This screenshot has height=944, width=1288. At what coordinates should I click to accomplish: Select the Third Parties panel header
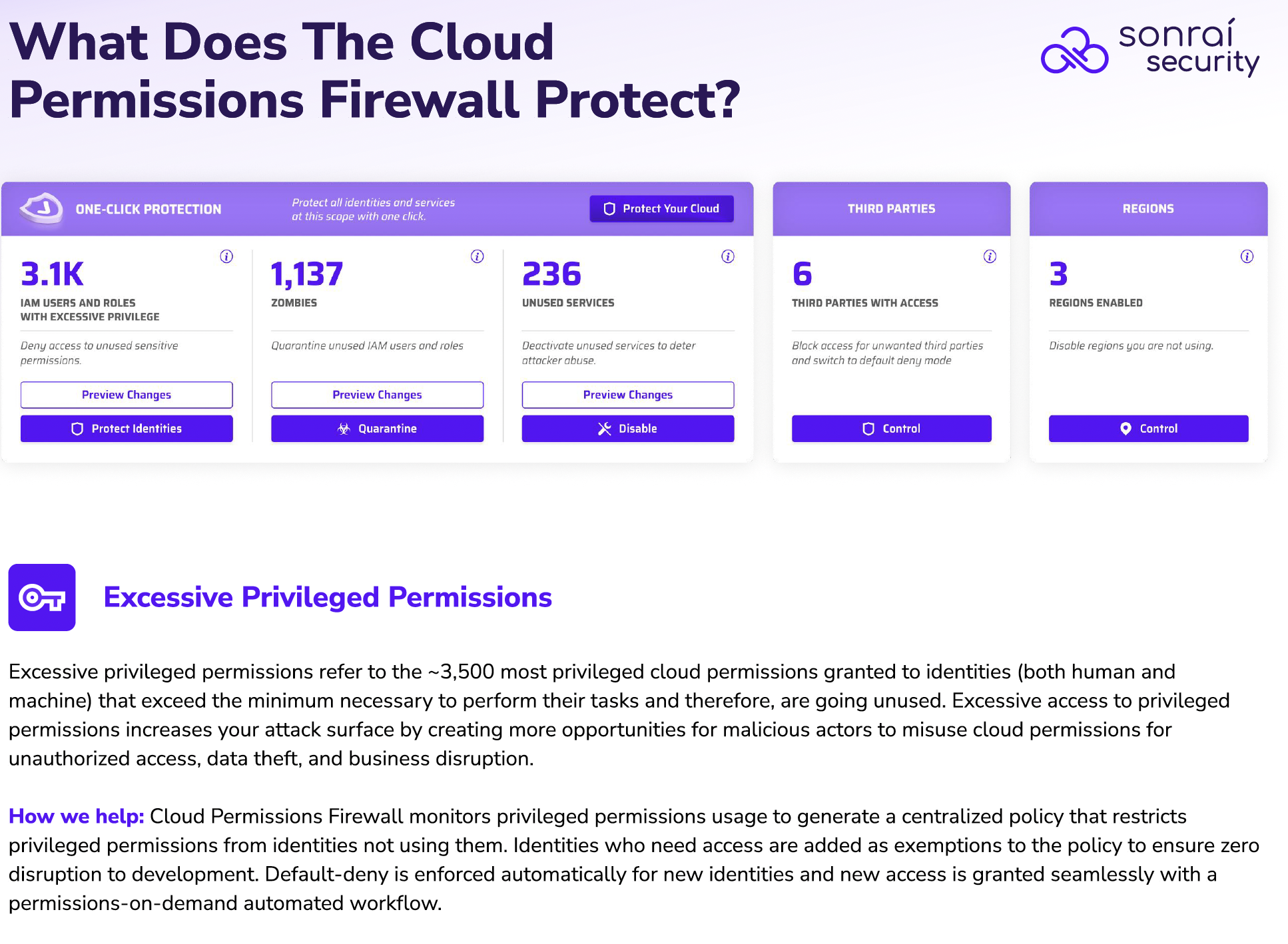[891, 208]
